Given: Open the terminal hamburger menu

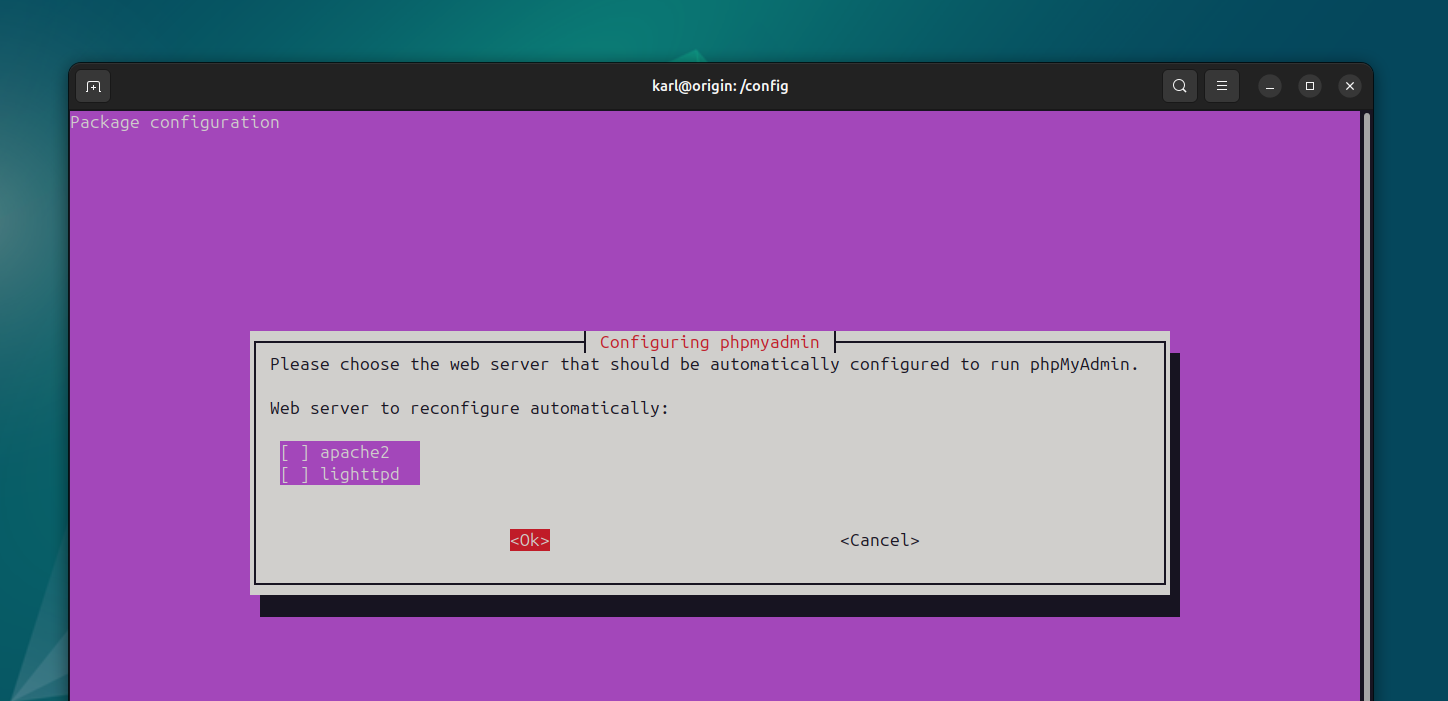Looking at the screenshot, I should click(x=1222, y=86).
